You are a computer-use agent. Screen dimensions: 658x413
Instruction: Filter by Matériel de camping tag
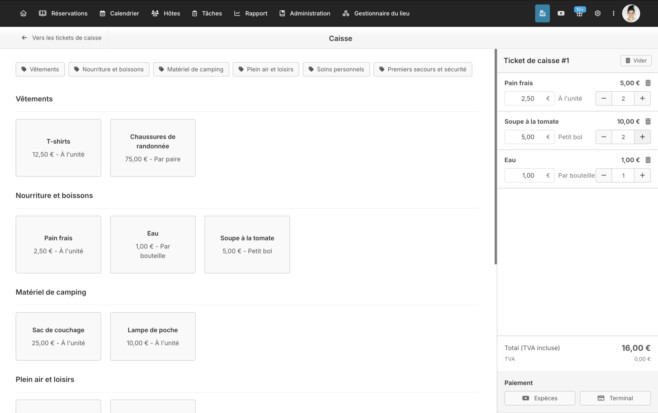click(x=191, y=69)
